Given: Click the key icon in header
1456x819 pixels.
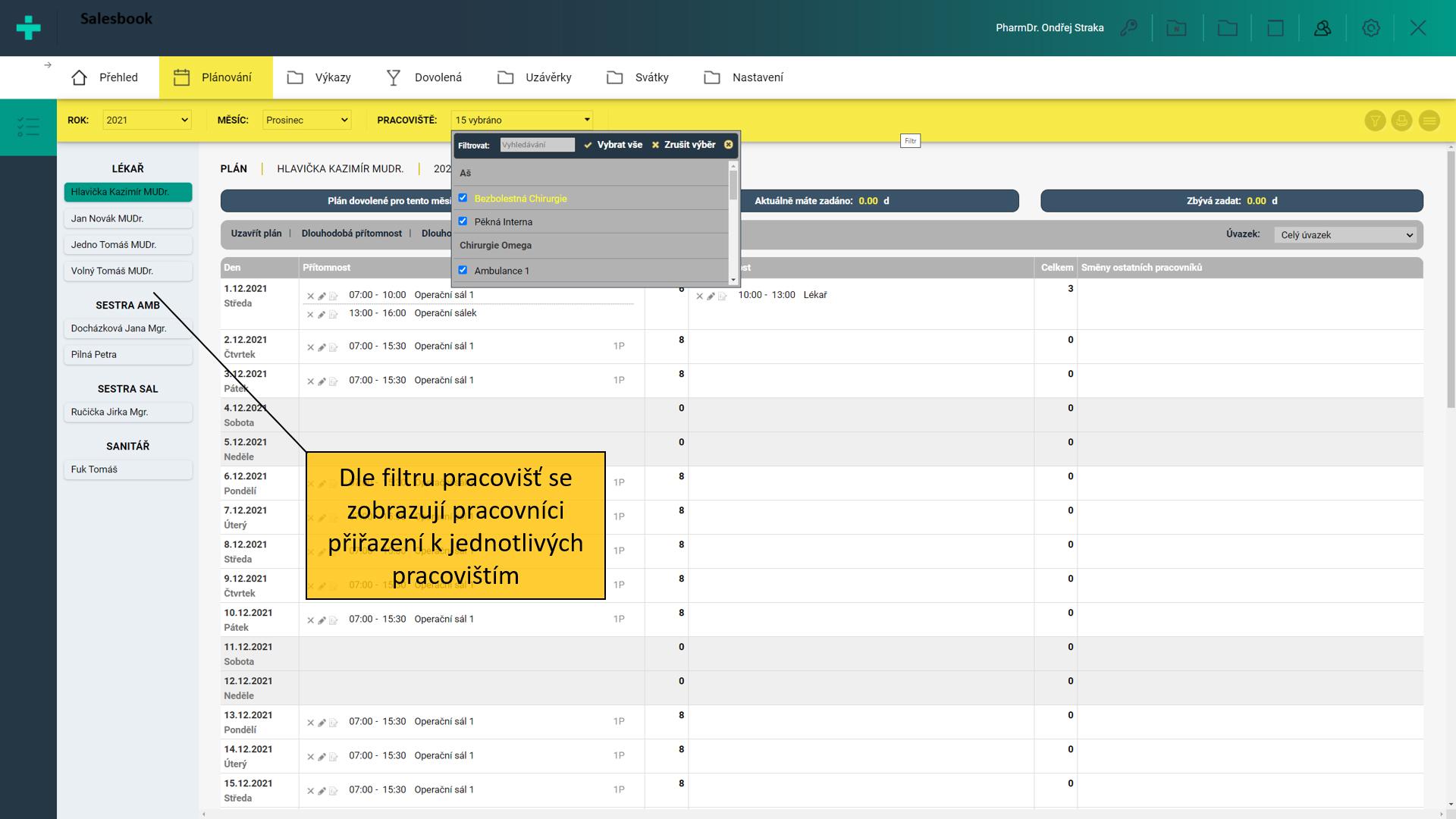Looking at the screenshot, I should pos(1128,28).
